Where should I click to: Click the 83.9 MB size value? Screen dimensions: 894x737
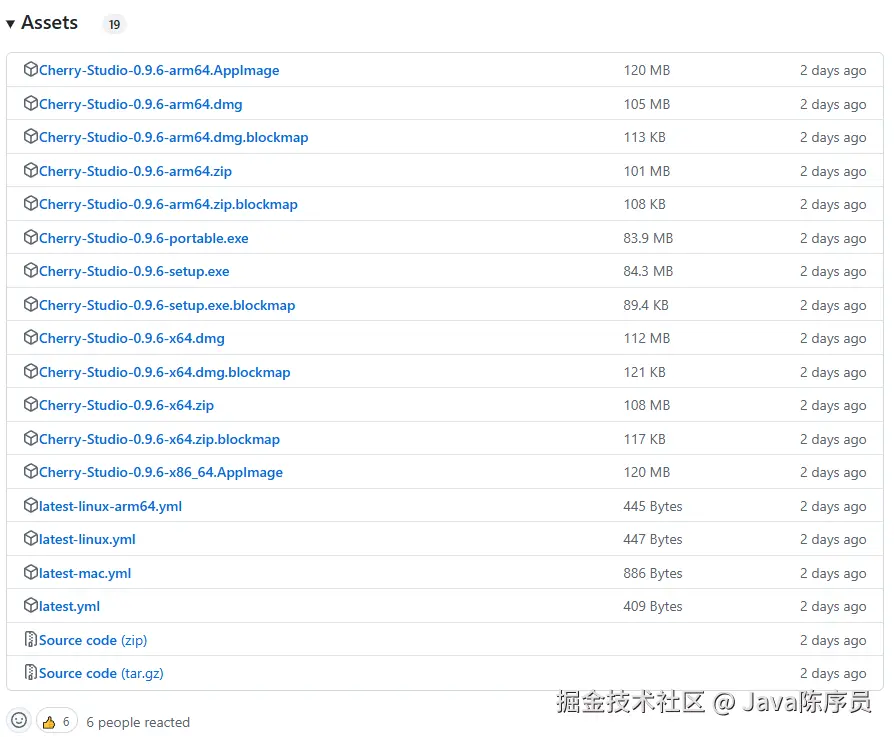pos(648,238)
